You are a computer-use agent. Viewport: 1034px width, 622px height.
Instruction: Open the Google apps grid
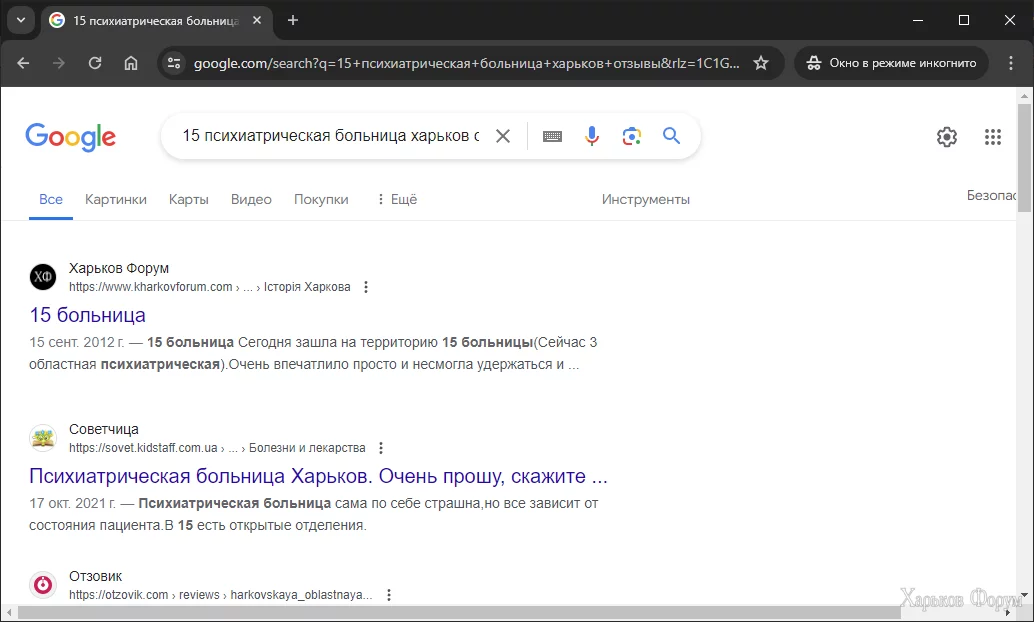(x=992, y=137)
